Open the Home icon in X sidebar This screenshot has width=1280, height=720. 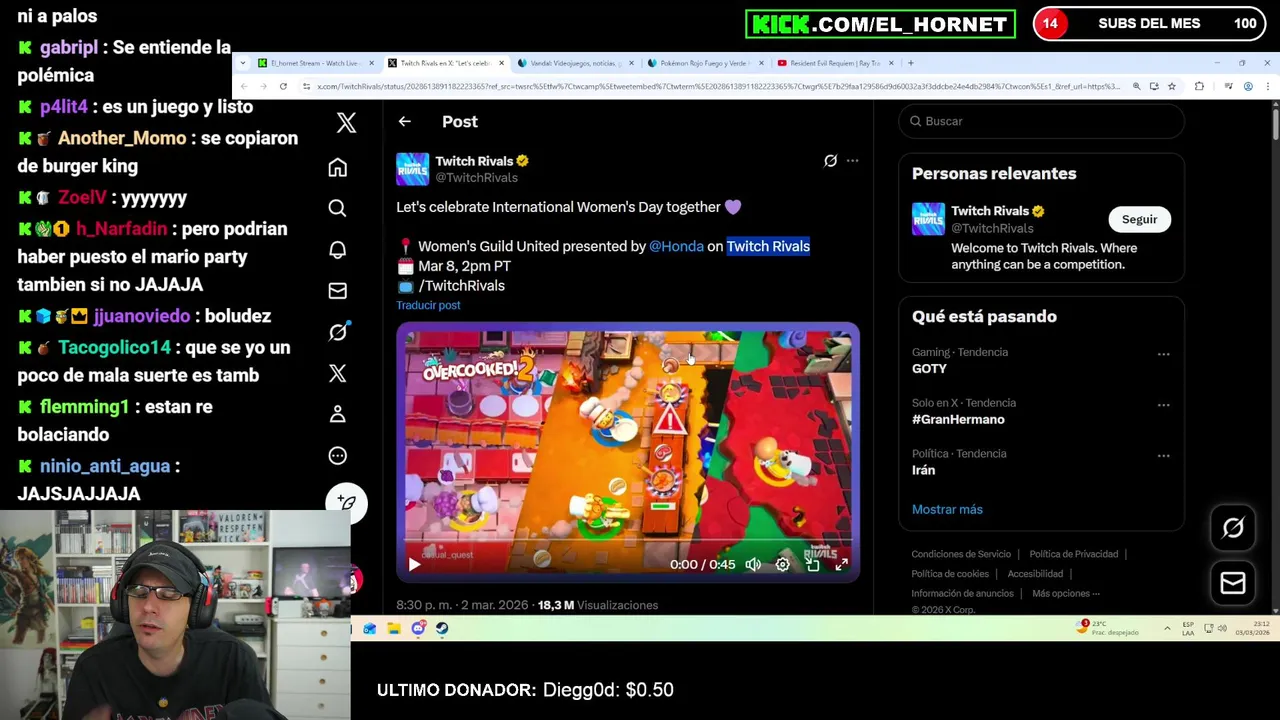coord(337,167)
